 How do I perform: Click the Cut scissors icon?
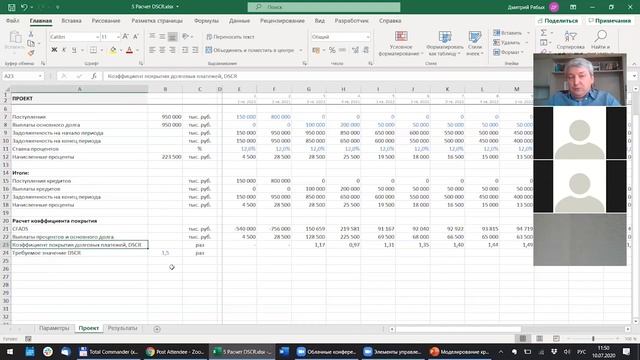[31, 34]
